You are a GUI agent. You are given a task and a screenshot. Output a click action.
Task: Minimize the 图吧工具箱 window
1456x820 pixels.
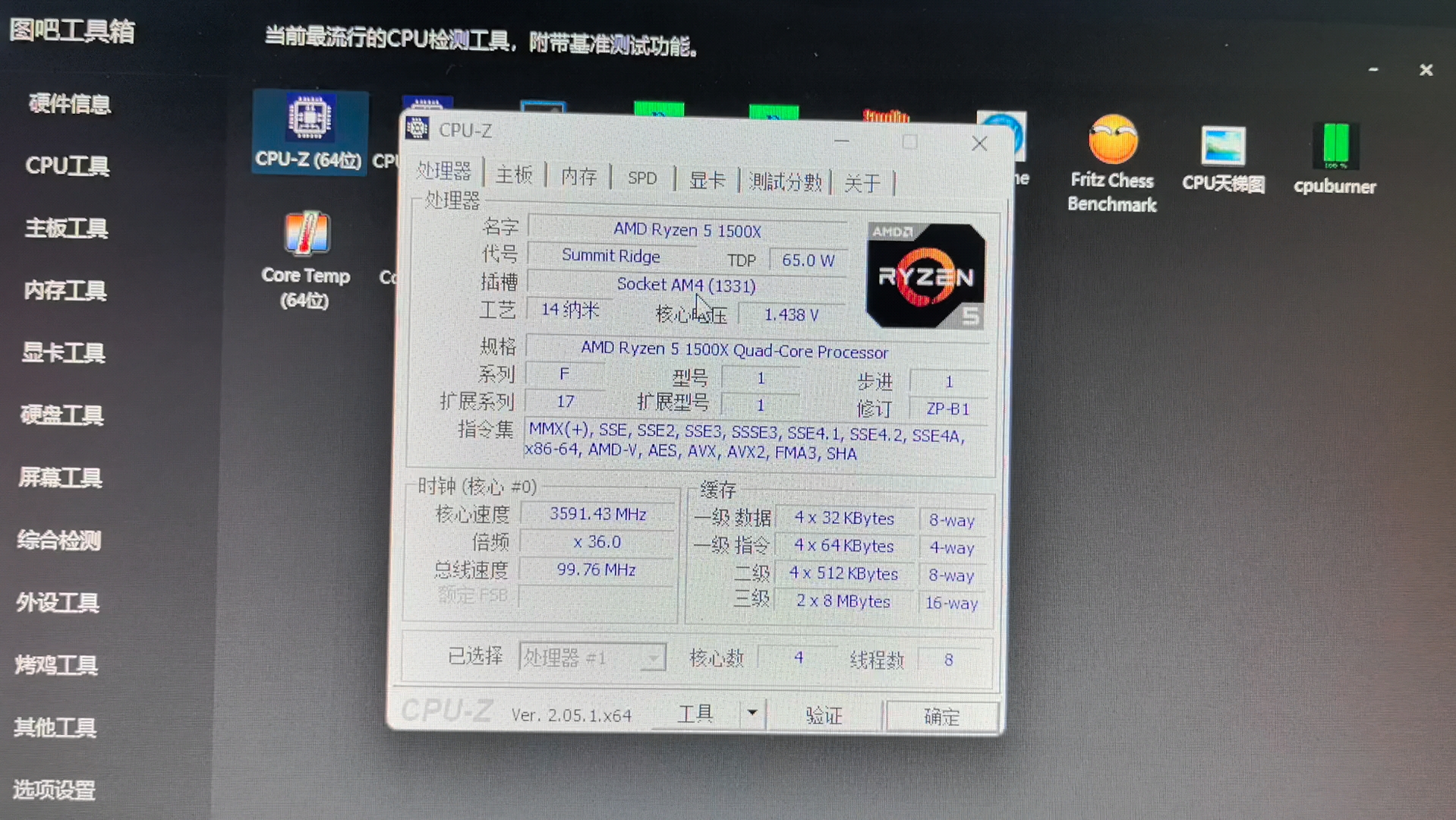[x=1373, y=69]
